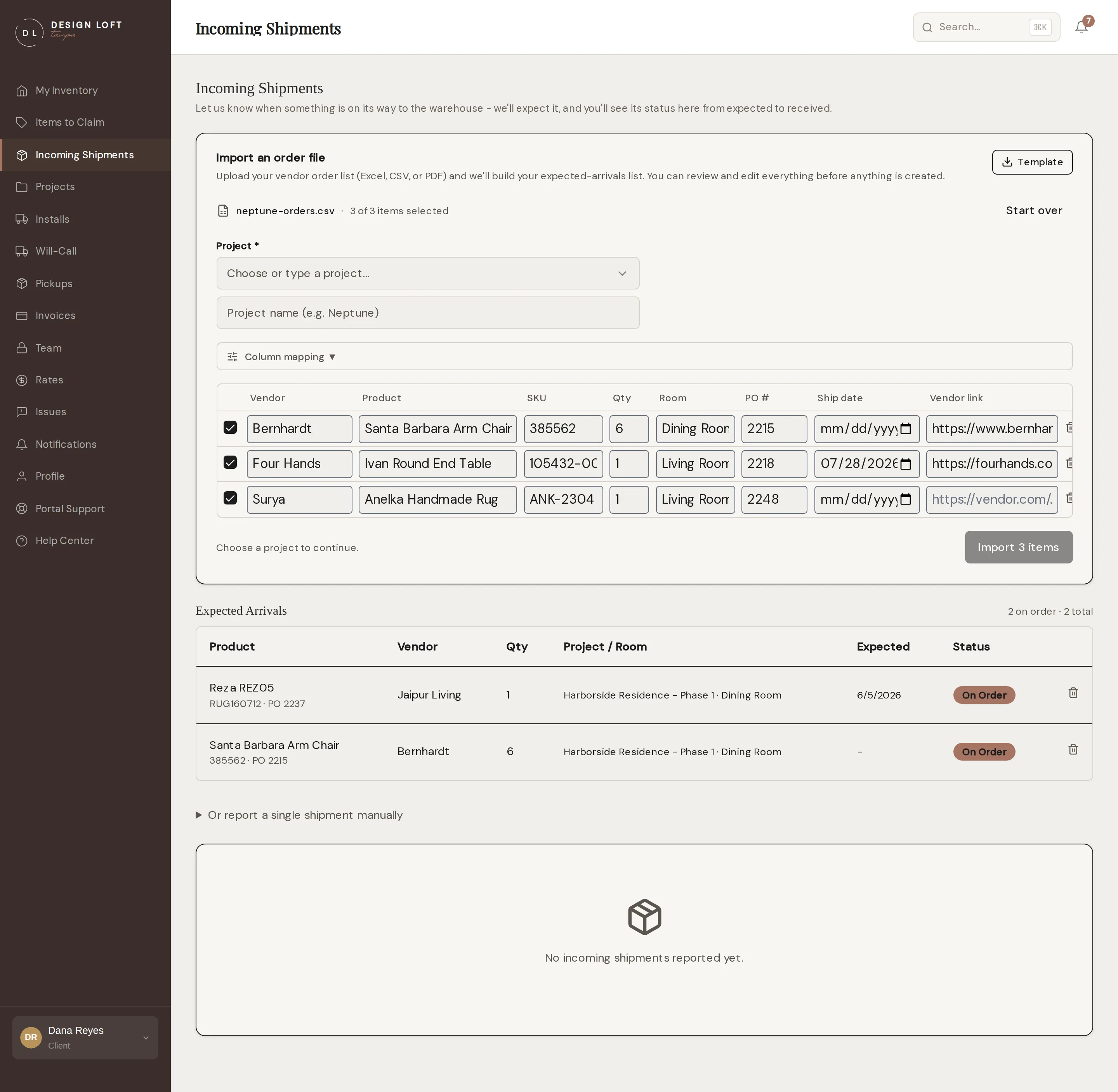Click the '2 on order · 2 total' summary
1118x1092 pixels.
[1050, 611]
